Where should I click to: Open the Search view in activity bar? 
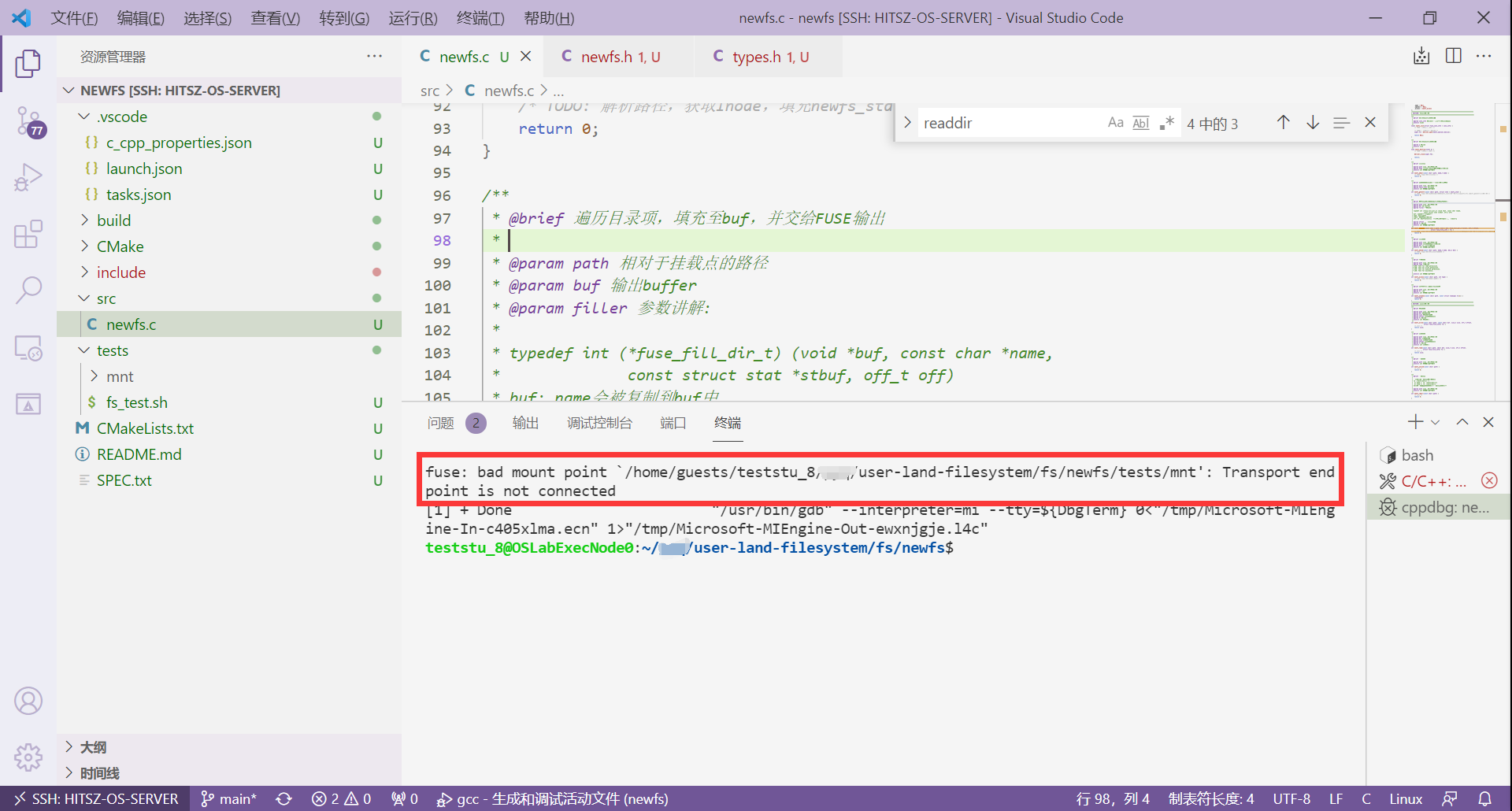[28, 290]
